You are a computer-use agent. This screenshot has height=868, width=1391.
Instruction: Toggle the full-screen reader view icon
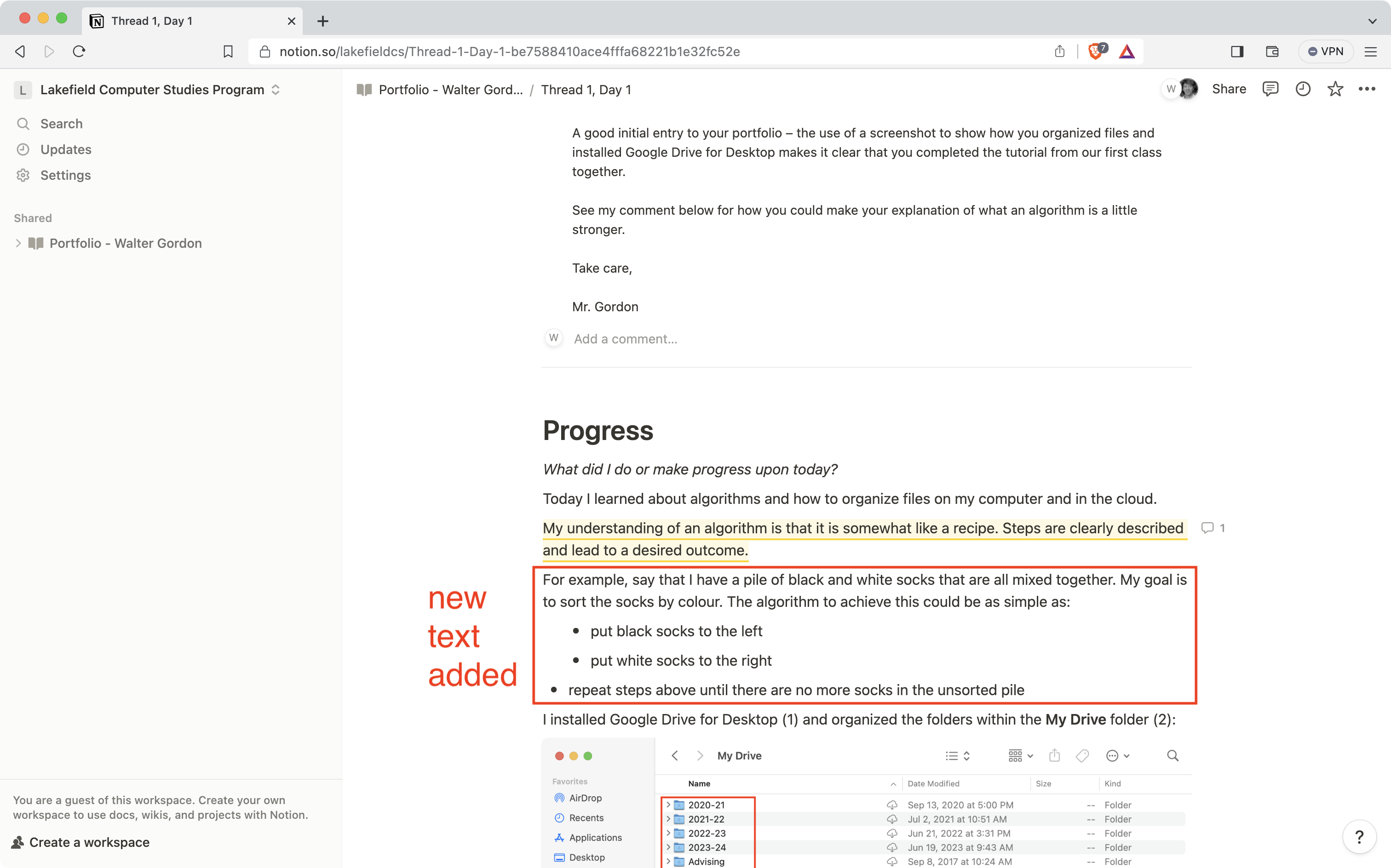tap(1238, 51)
